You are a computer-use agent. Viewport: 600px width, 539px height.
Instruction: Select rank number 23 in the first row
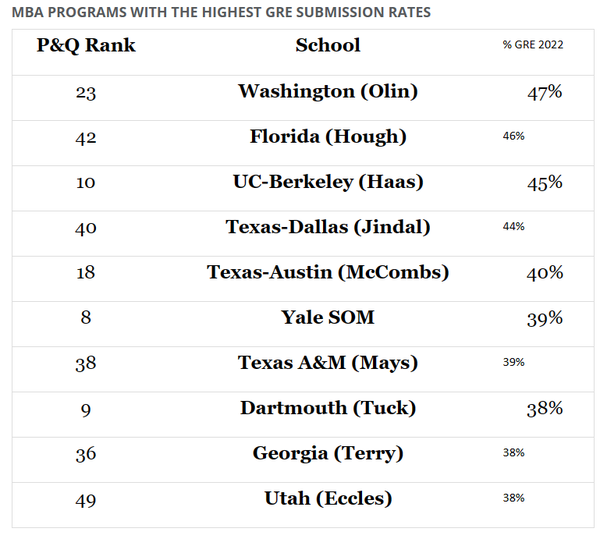pyautogui.click(x=86, y=92)
